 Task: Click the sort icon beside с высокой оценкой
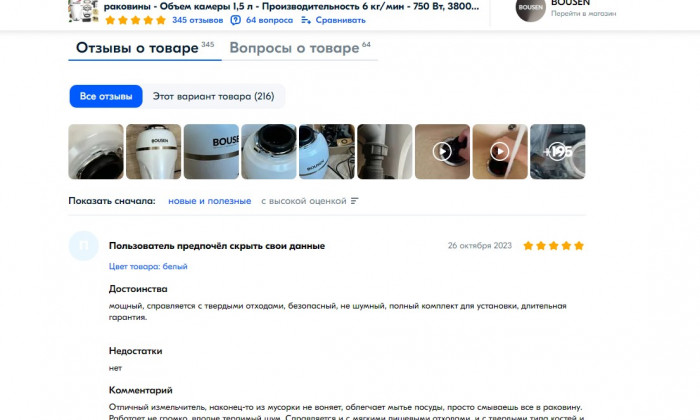[x=354, y=201]
